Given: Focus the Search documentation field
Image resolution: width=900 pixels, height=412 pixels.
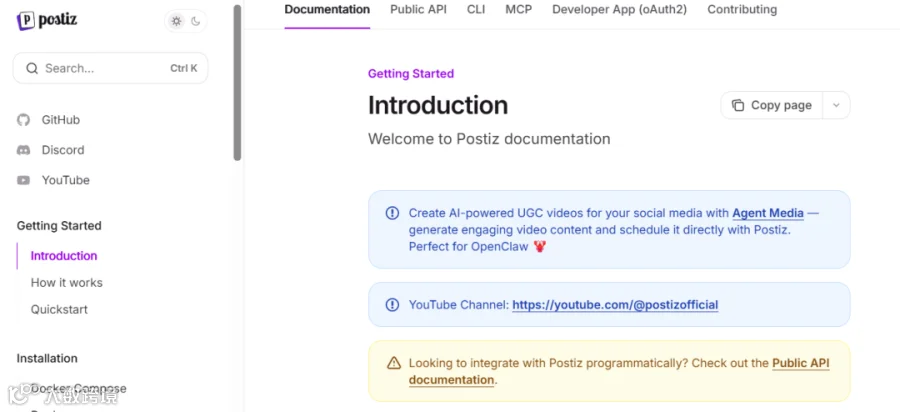Looking at the screenshot, I should click(110, 68).
